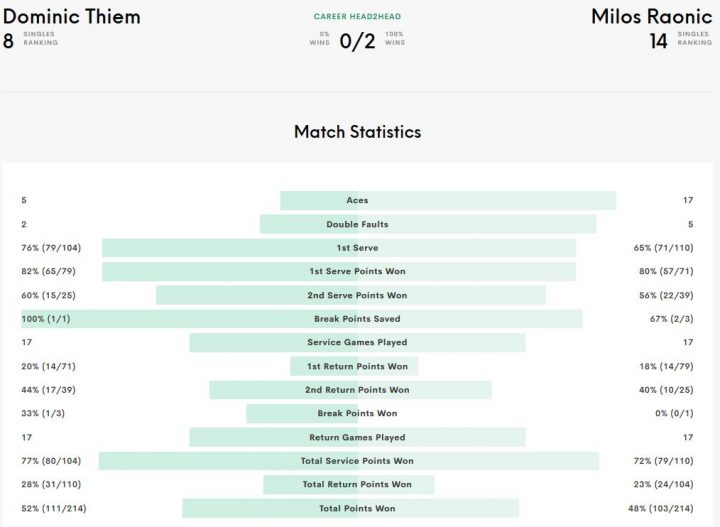Select 1st Return Points Won bar

click(x=354, y=366)
